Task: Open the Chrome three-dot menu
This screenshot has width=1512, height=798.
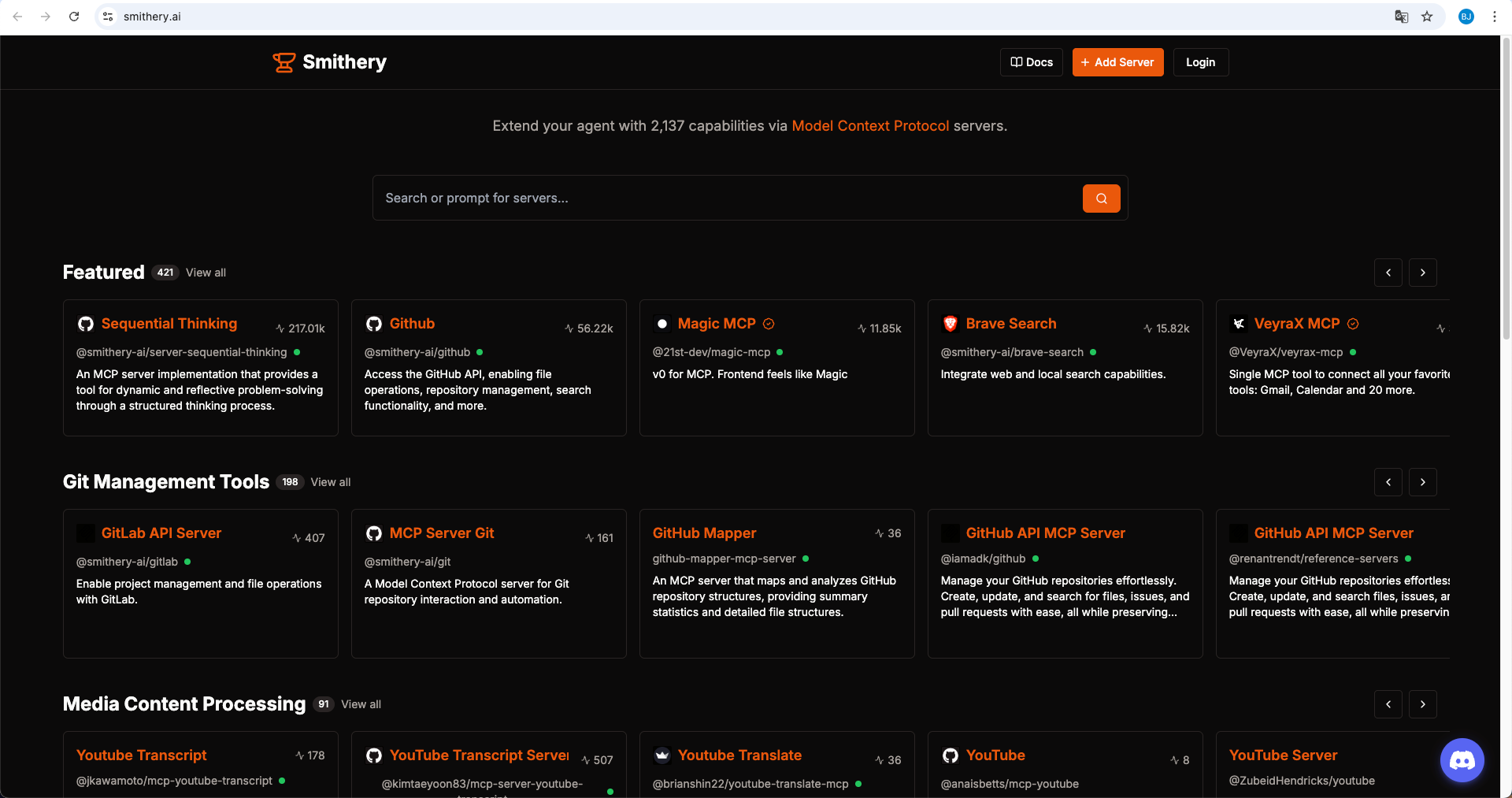Action: click(1494, 17)
